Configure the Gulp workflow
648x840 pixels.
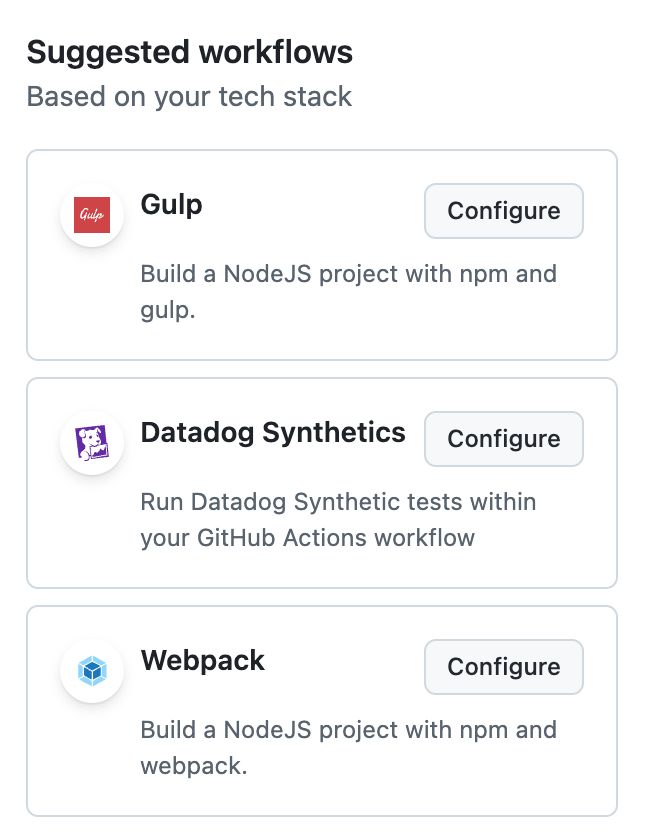503,211
